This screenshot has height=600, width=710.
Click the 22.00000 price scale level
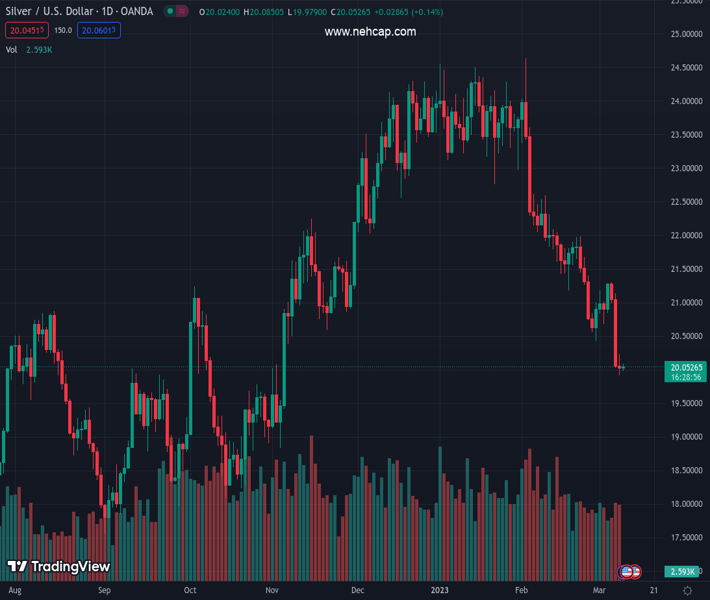coord(684,235)
